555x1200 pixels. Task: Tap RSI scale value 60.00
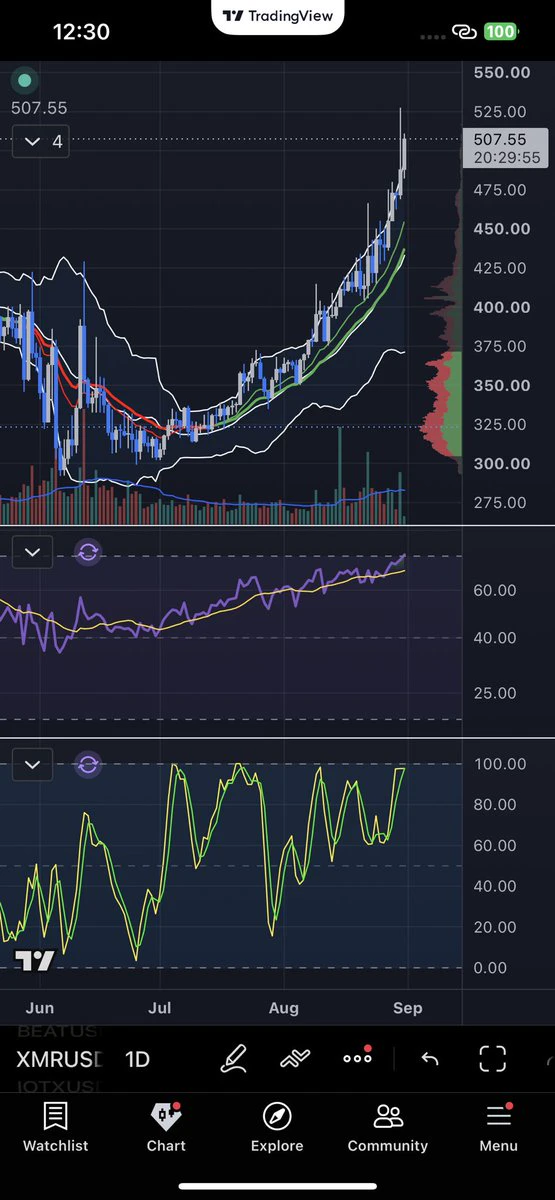click(x=495, y=590)
